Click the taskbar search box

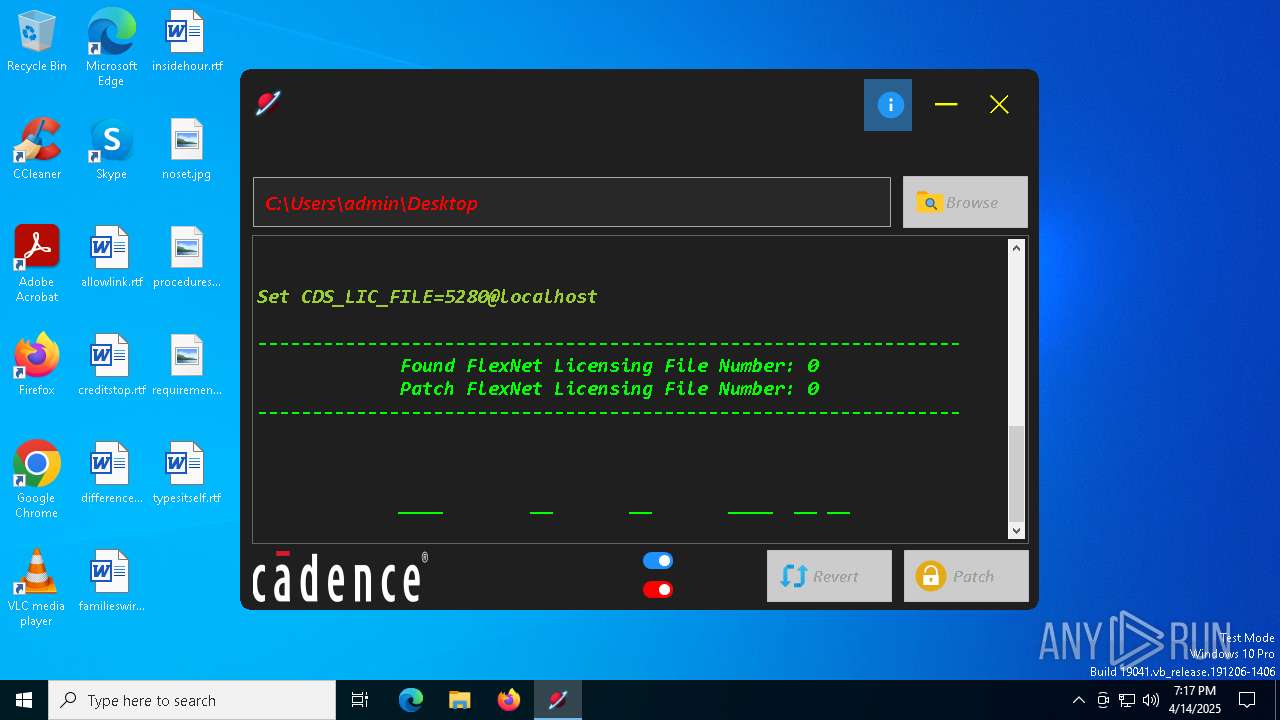[x=192, y=700]
